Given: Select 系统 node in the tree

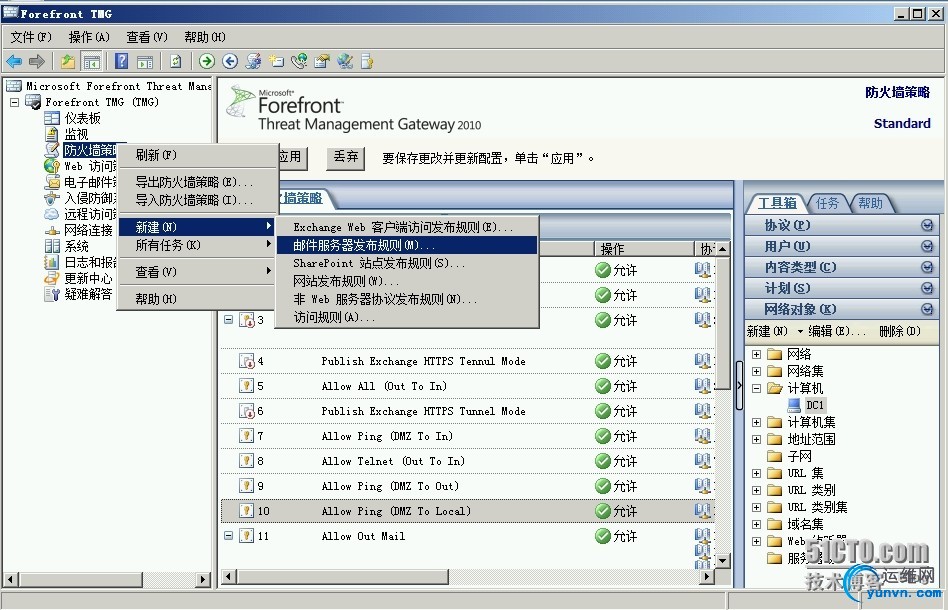Looking at the screenshot, I should pos(76,246).
